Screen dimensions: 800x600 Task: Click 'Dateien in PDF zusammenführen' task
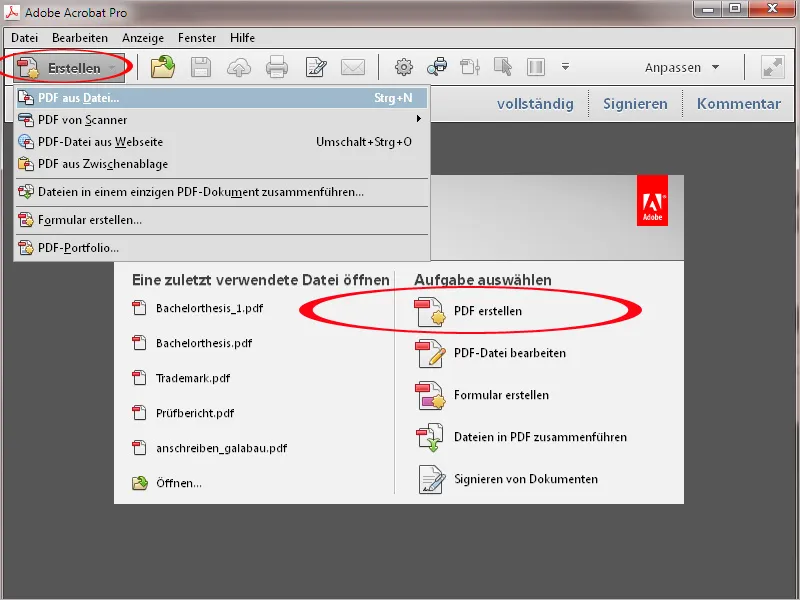point(540,437)
